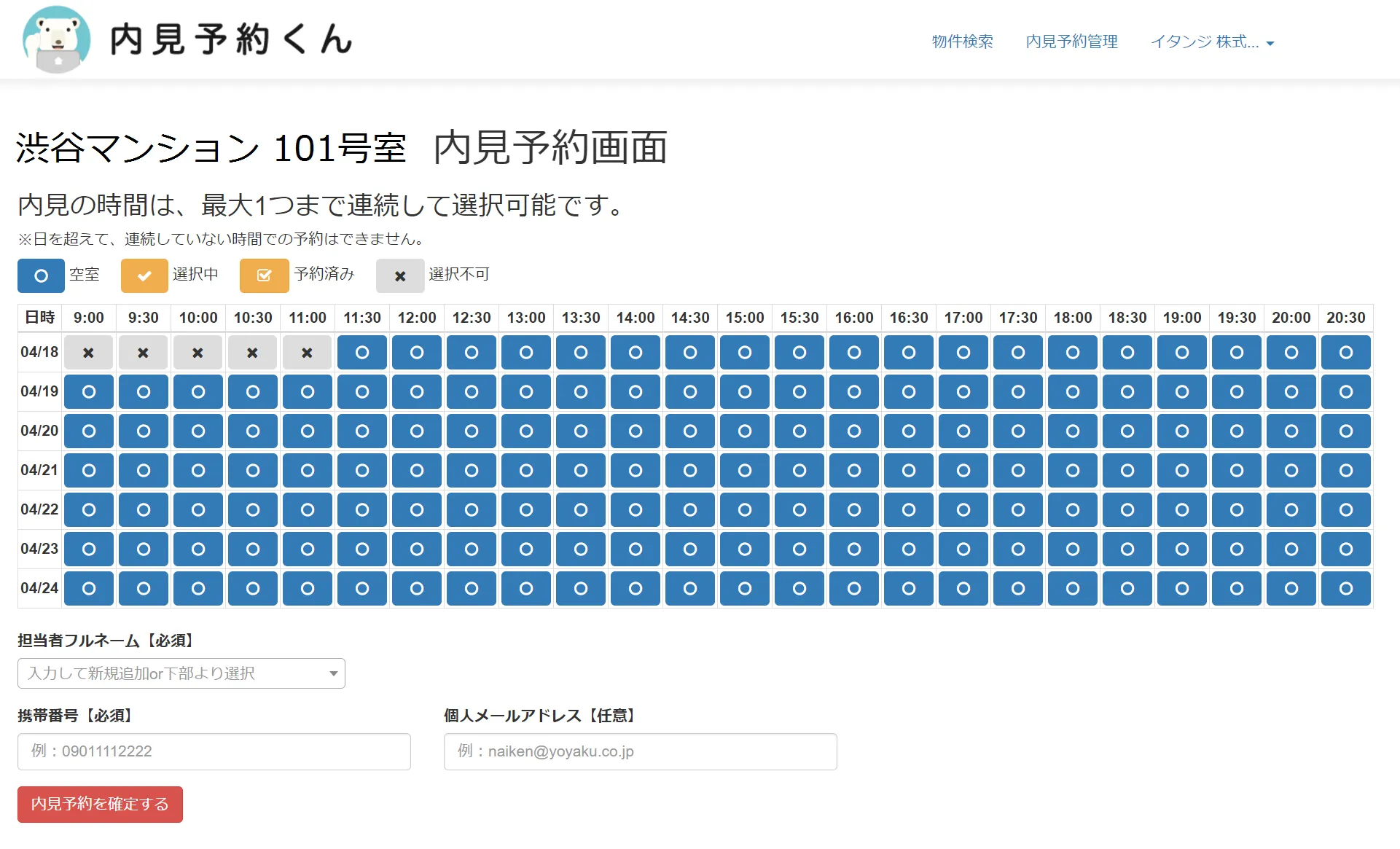The width and height of the screenshot is (1400, 849).
Task: Open the 物件検索 menu item
Action: click(x=962, y=42)
